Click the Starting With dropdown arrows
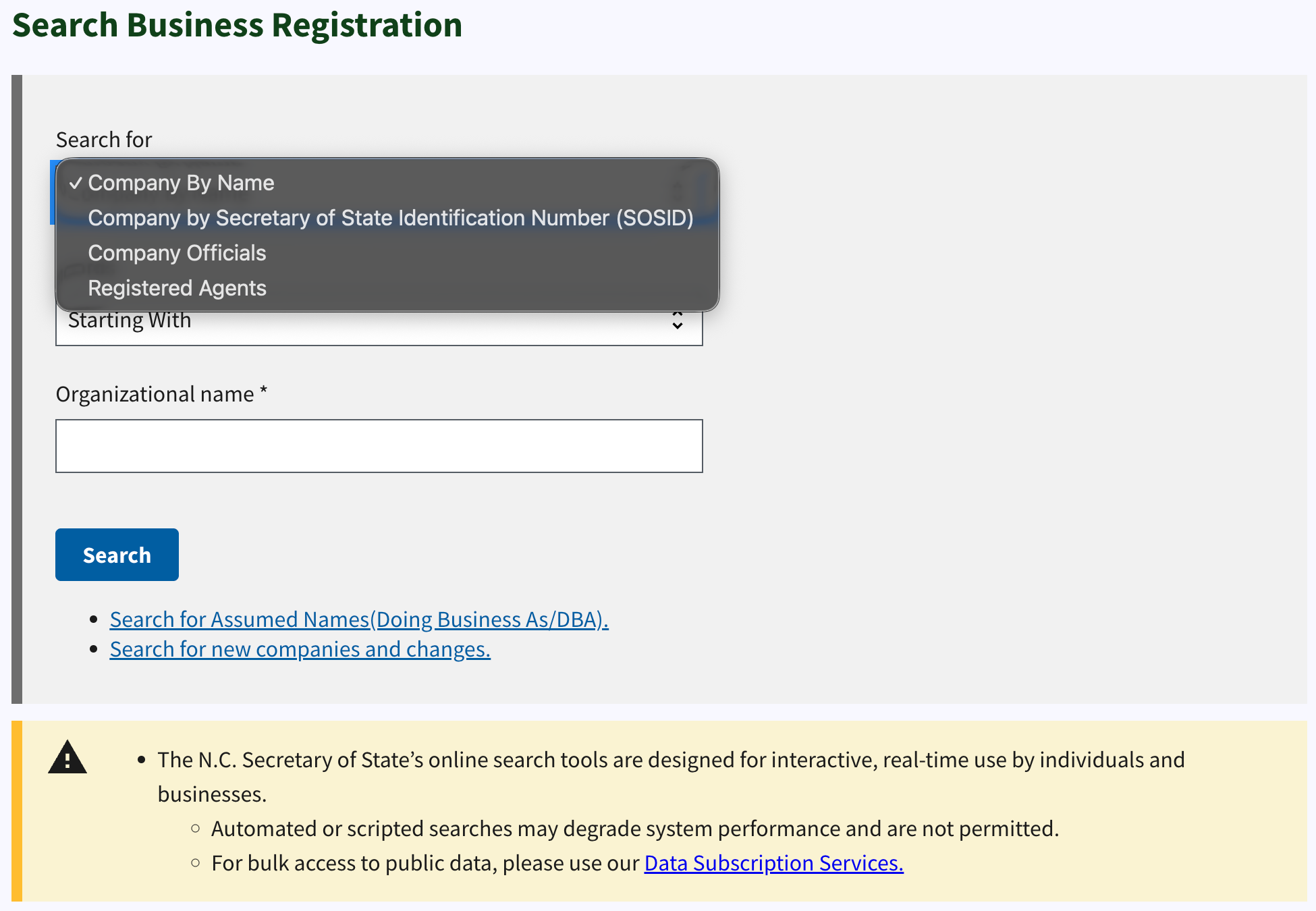1316x911 pixels. [678, 321]
